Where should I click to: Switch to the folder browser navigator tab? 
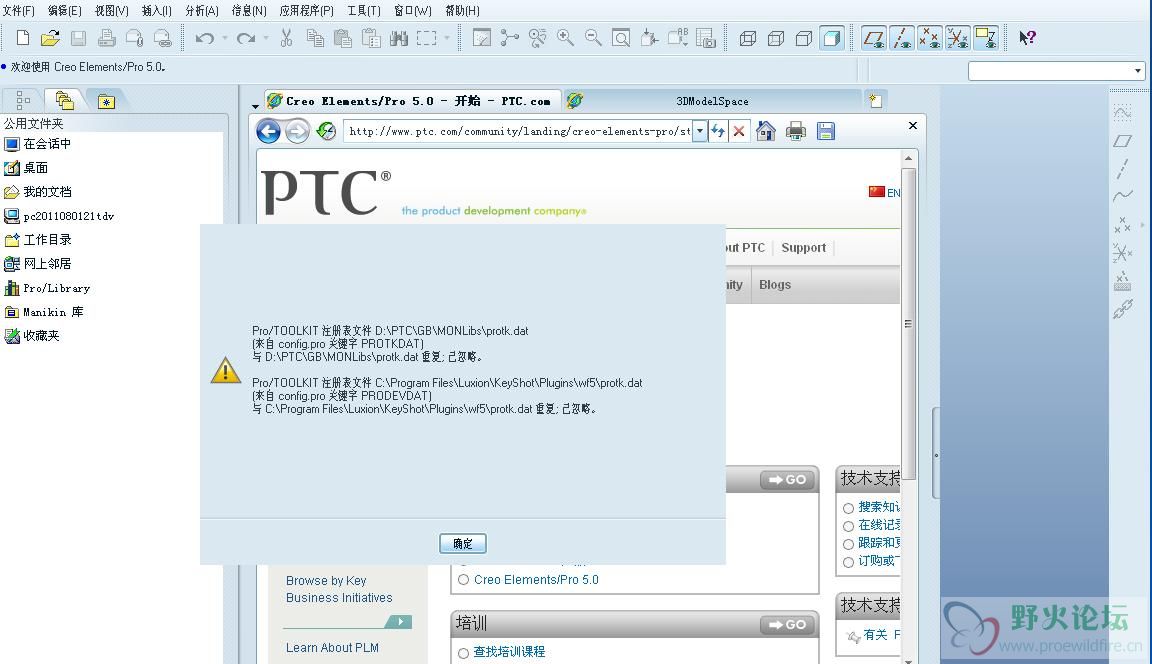65,101
